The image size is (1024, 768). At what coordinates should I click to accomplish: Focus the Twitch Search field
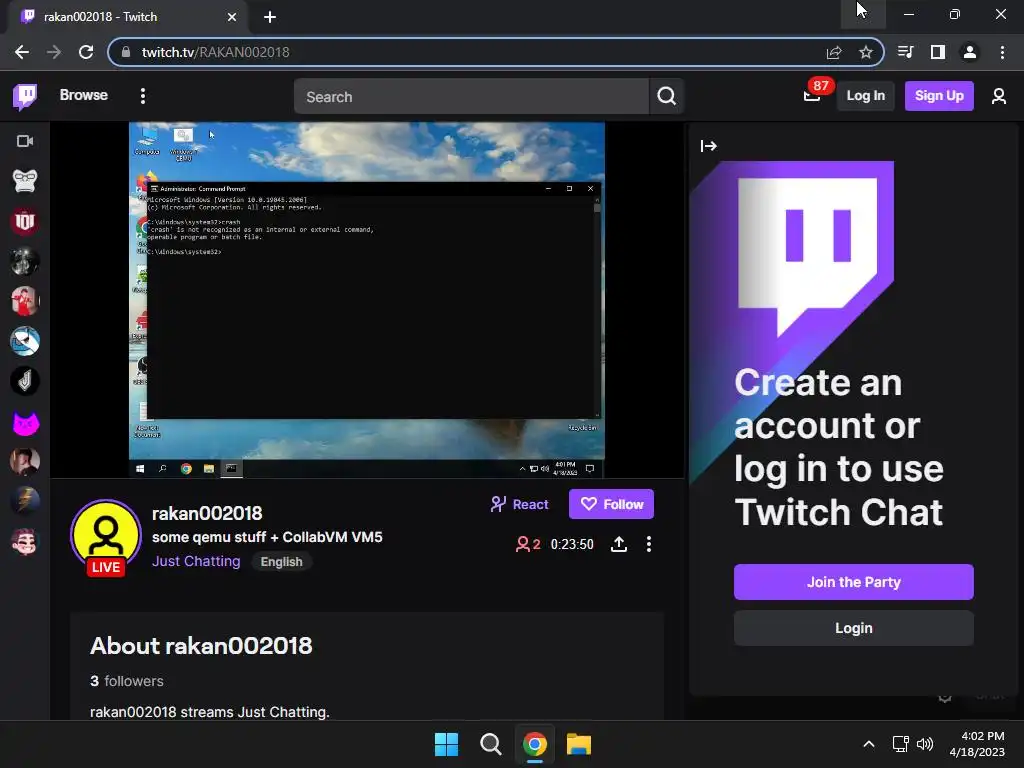(x=471, y=97)
